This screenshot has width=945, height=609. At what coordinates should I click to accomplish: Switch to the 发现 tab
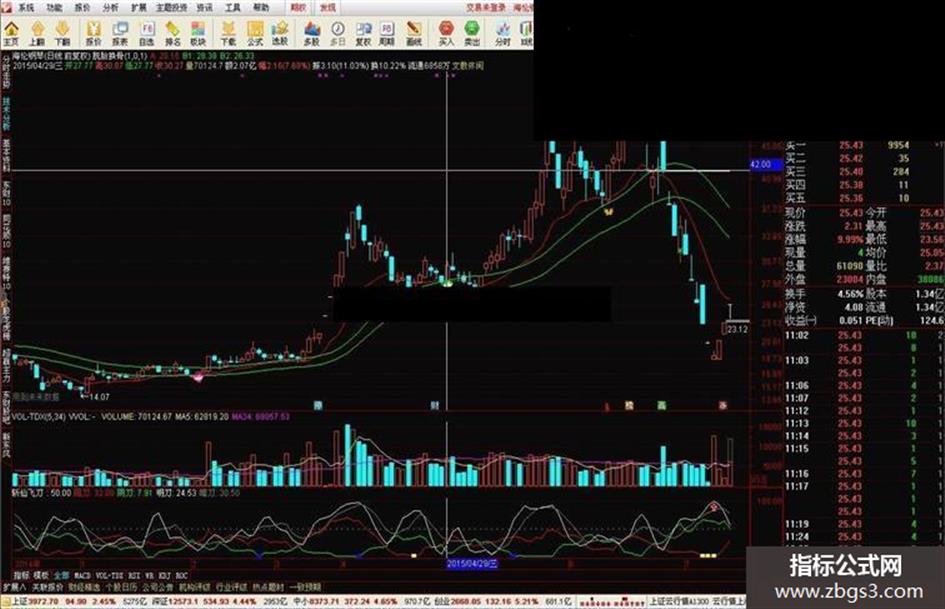click(328, 8)
